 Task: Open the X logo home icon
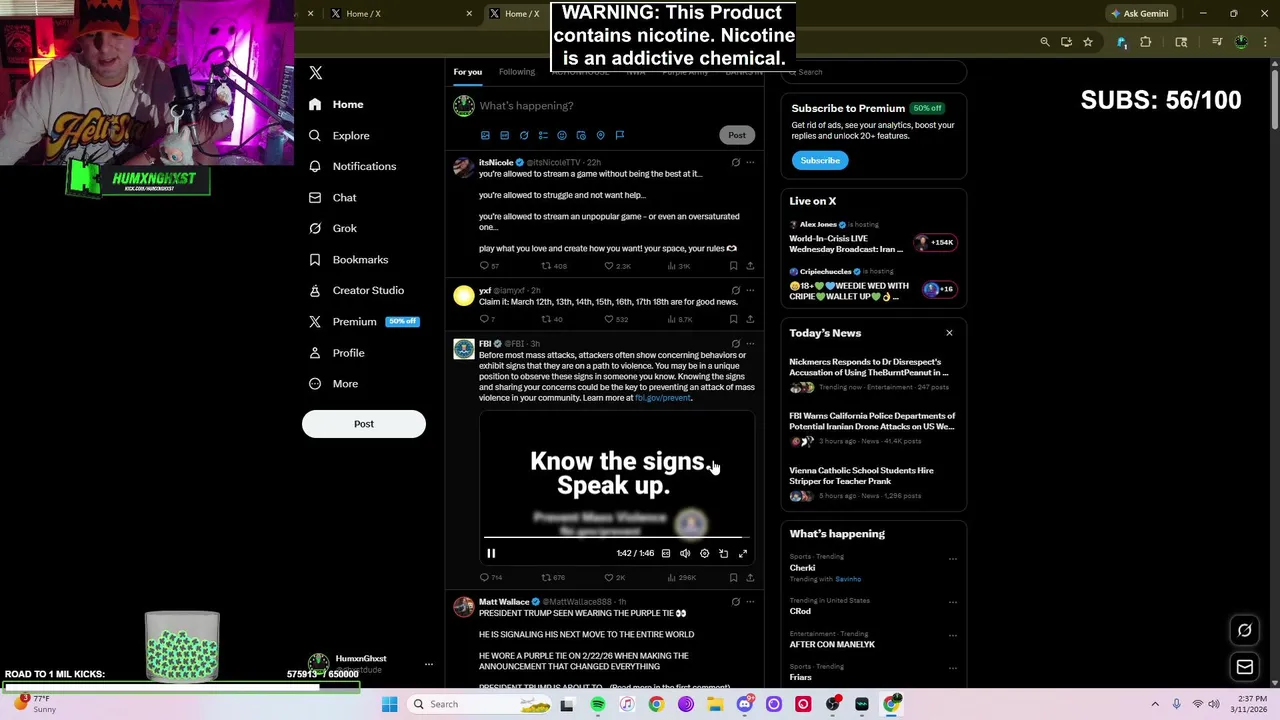[x=316, y=73]
